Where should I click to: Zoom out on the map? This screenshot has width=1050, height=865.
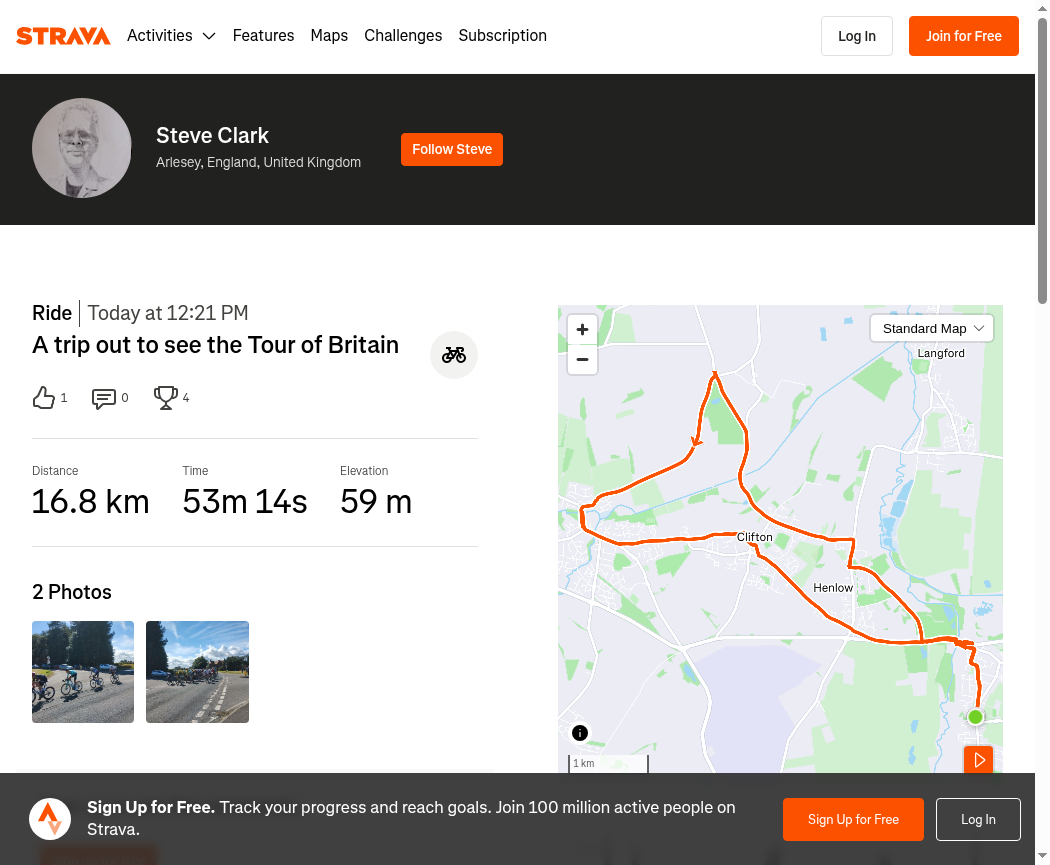coord(583,360)
